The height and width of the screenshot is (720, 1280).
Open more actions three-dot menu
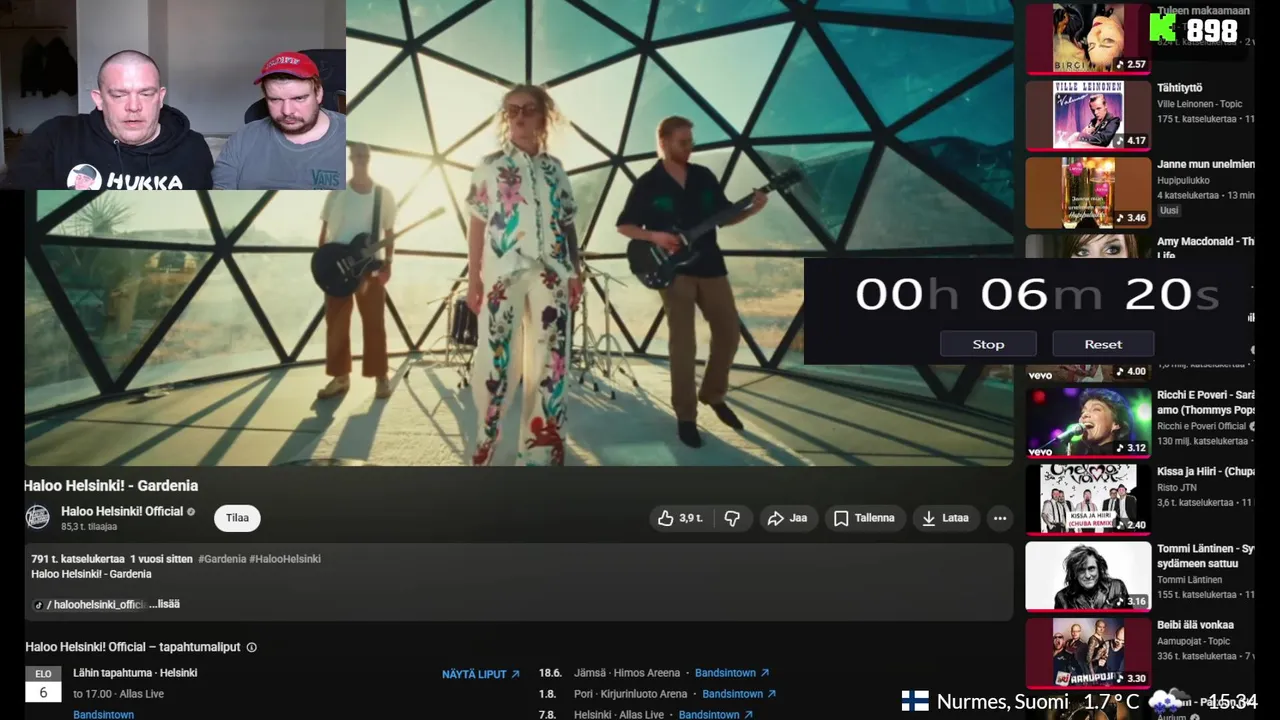coord(999,518)
